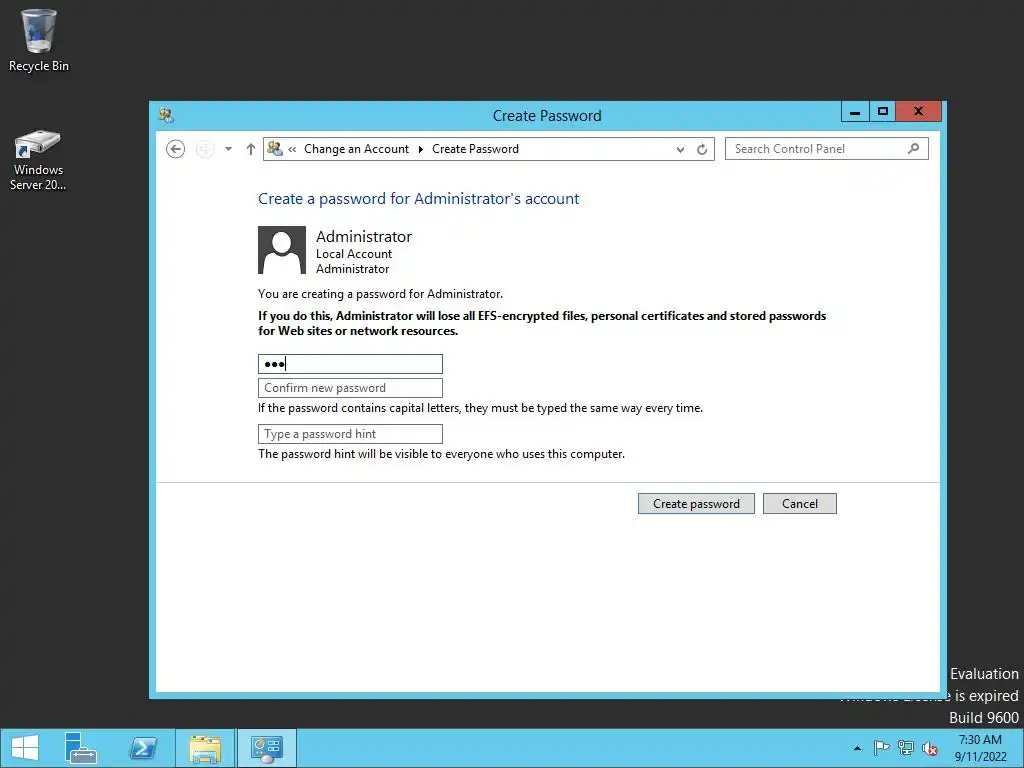Expand hidden breadcrumb chevrons in address bar
The image size is (1024, 768).
pyautogui.click(x=292, y=149)
